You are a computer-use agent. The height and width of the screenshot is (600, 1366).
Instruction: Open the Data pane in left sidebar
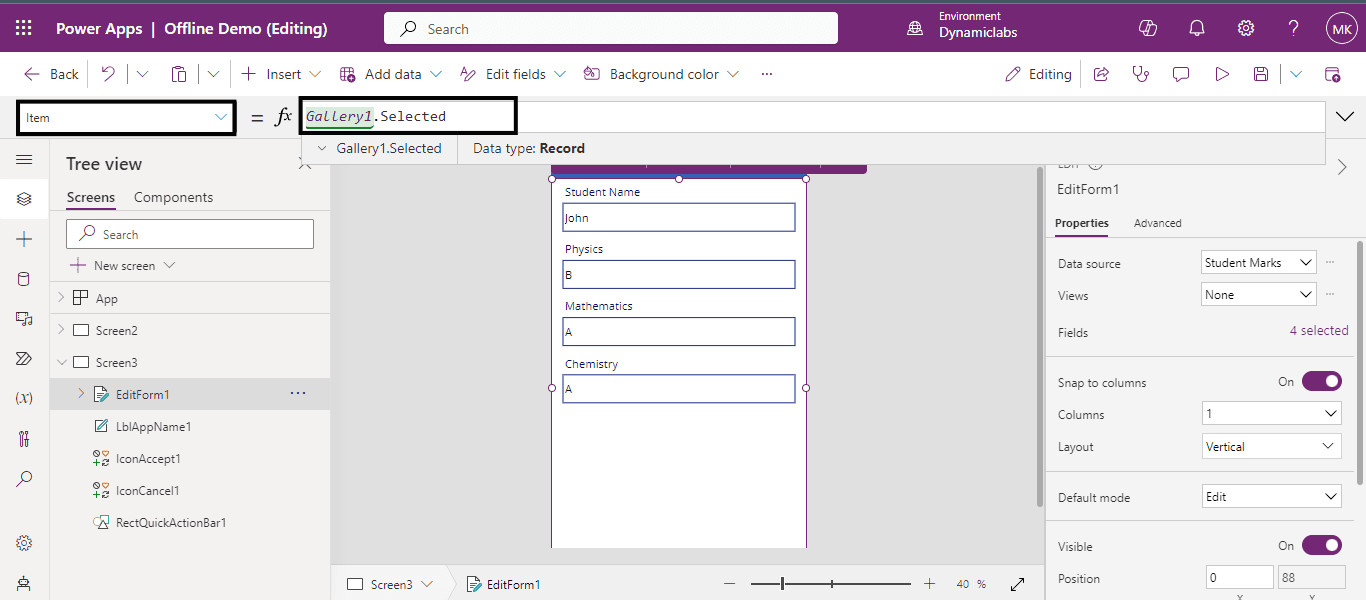(x=24, y=279)
